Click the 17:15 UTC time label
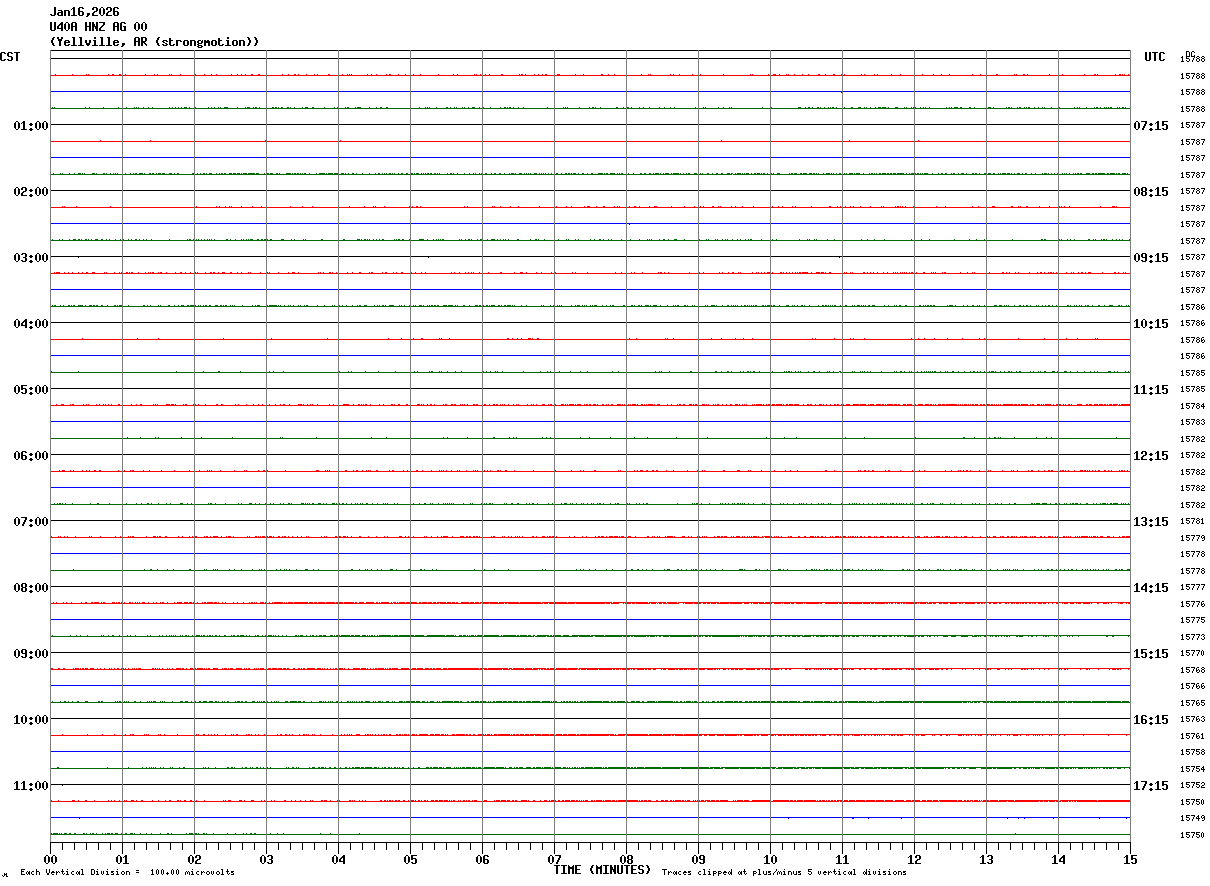This screenshot has width=1210, height=886. tap(1150, 786)
